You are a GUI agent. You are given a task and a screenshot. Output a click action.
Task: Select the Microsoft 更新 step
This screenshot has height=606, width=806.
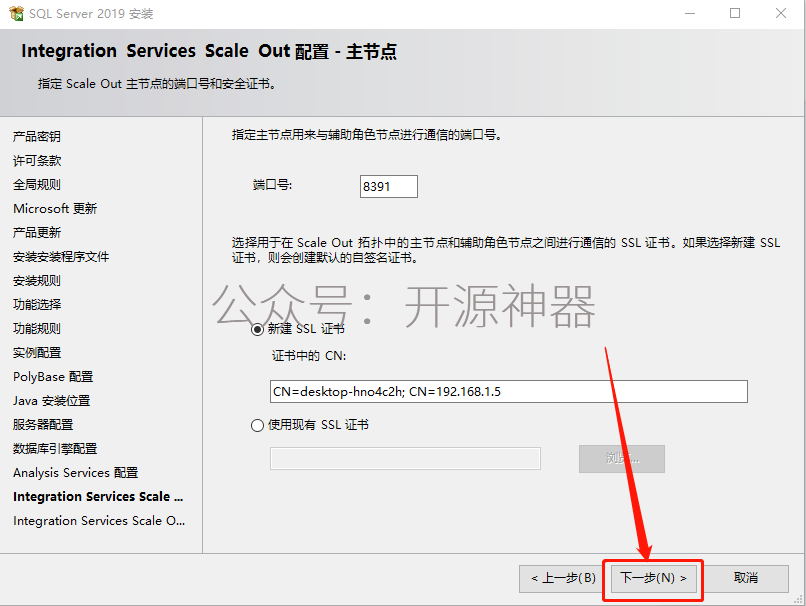click(x=55, y=208)
